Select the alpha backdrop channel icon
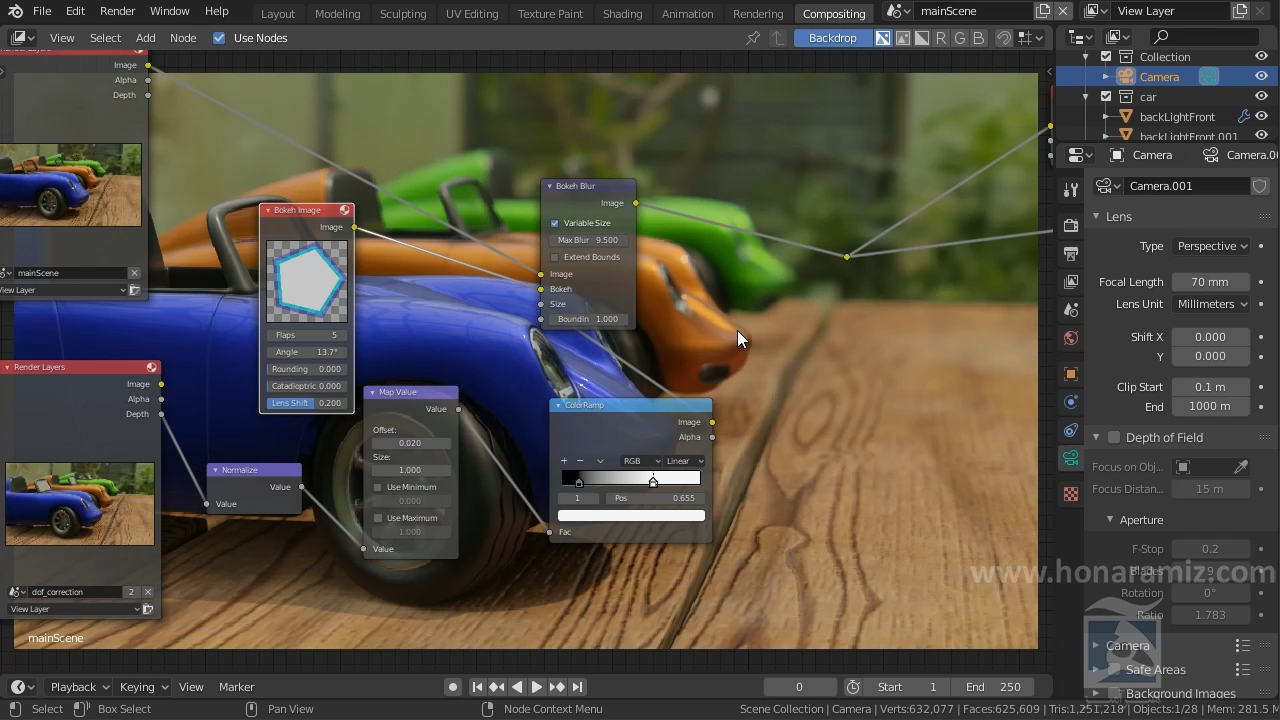This screenshot has width=1280, height=720. (922, 38)
